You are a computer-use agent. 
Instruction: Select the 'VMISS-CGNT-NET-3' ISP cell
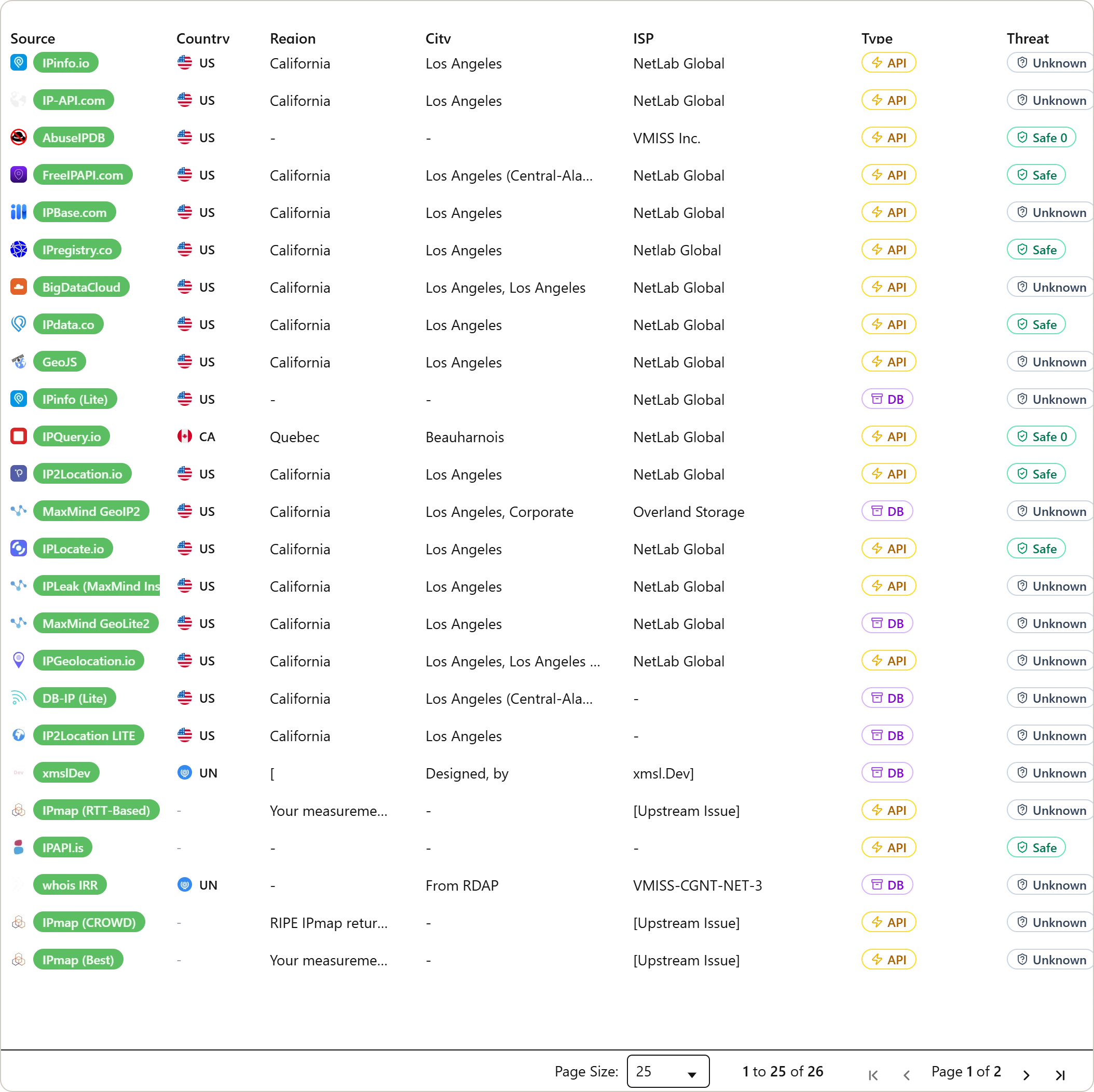[698, 885]
